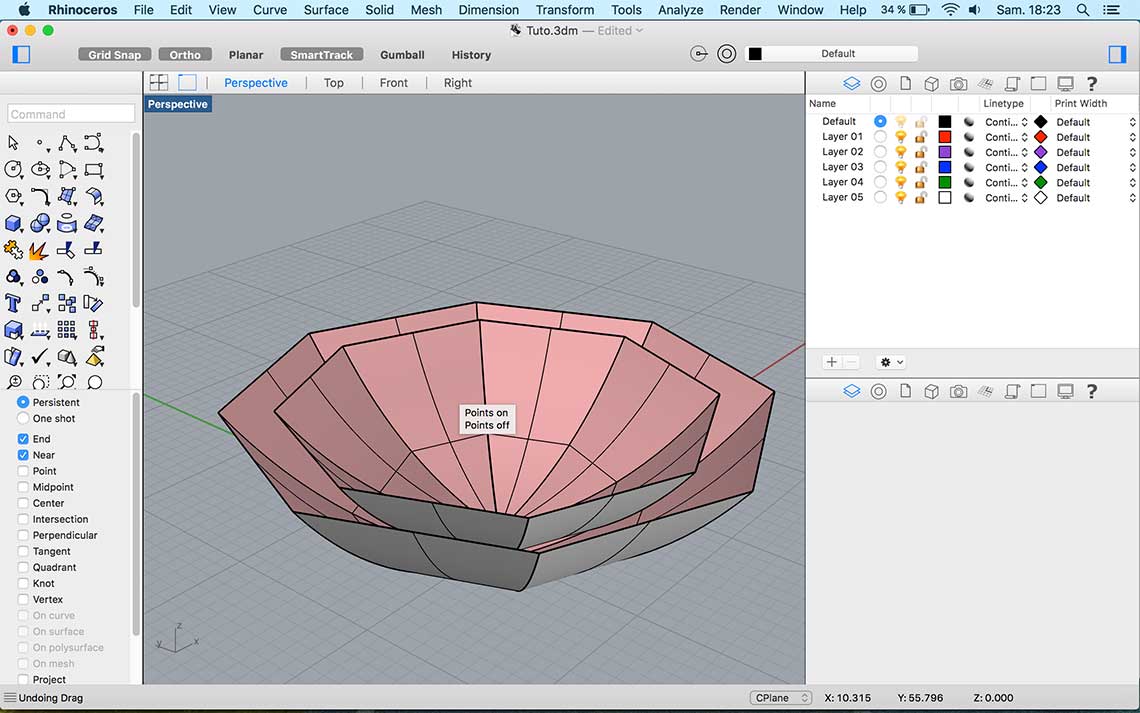Click the Boolean Union spheres tool
Image resolution: width=1140 pixels, height=713 pixels.
40,223
